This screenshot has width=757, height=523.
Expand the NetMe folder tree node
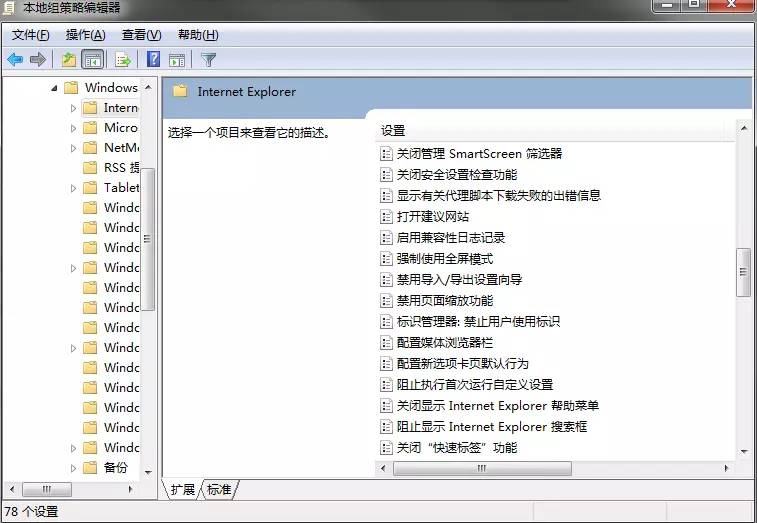click(x=73, y=148)
